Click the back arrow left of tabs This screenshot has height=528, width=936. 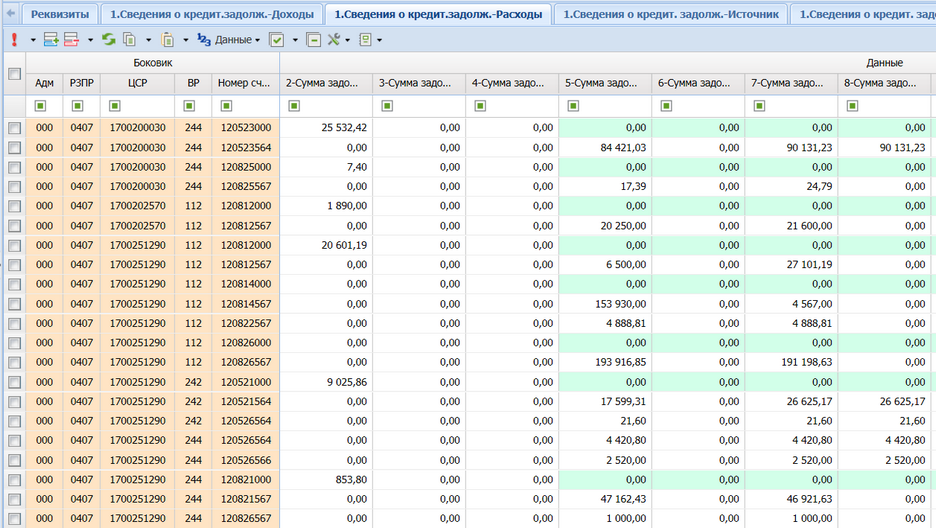pyautogui.click(x=11, y=13)
